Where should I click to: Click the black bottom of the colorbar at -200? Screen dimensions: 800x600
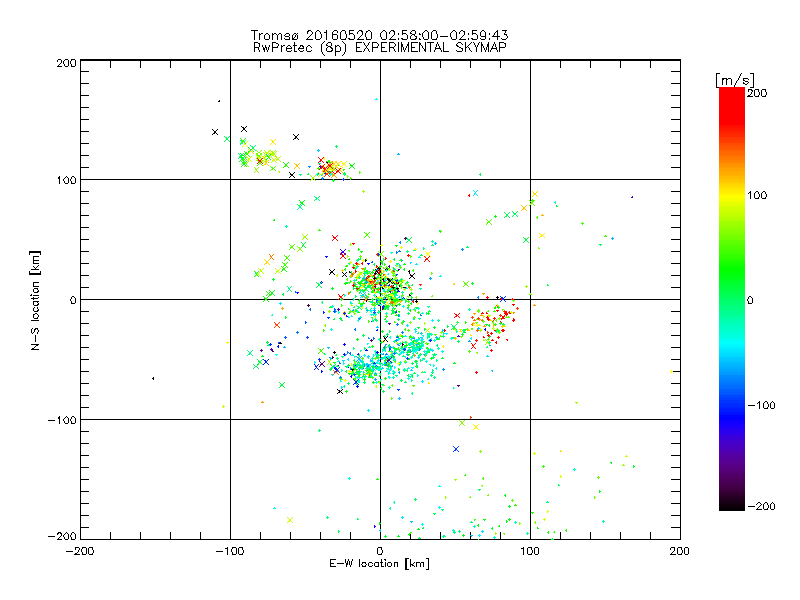click(x=732, y=505)
